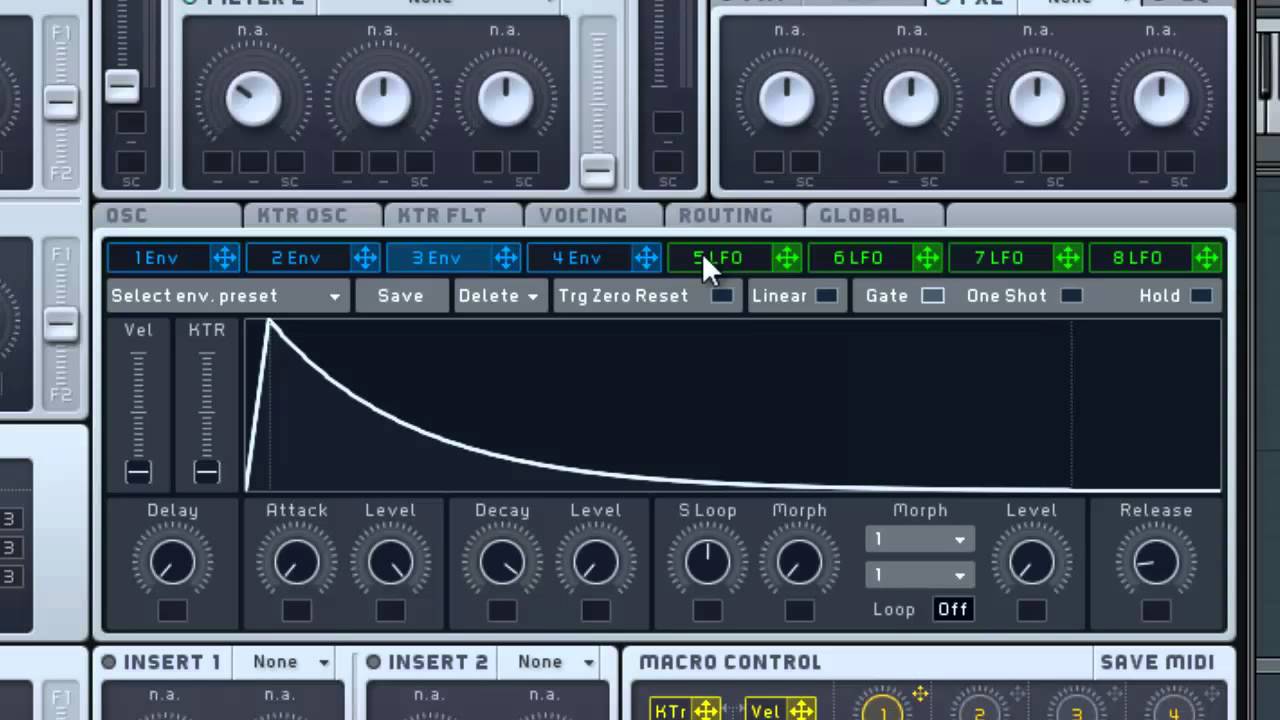Open the Select env. preset dropdown
The height and width of the screenshot is (720, 1280).
point(227,296)
